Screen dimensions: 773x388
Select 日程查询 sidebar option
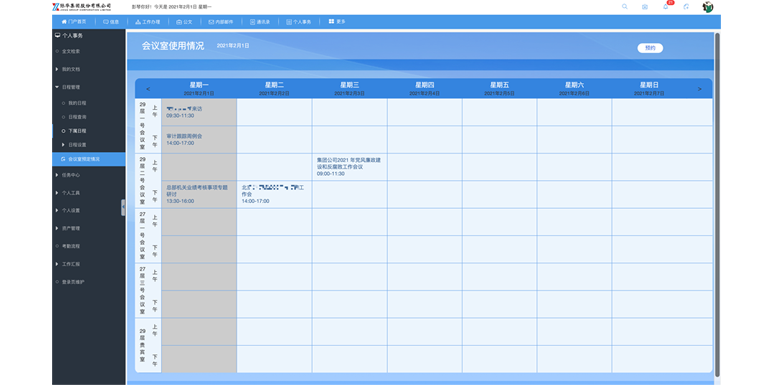(x=77, y=117)
